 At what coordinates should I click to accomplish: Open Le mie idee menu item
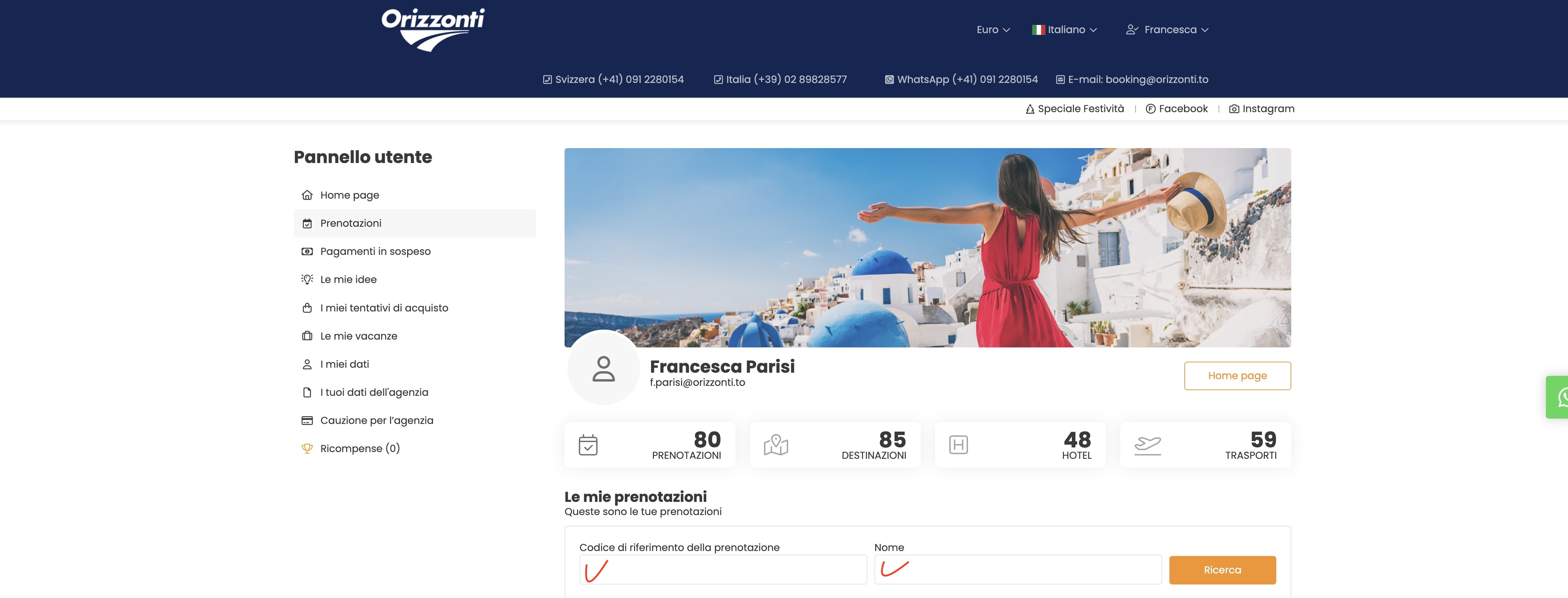415,280
